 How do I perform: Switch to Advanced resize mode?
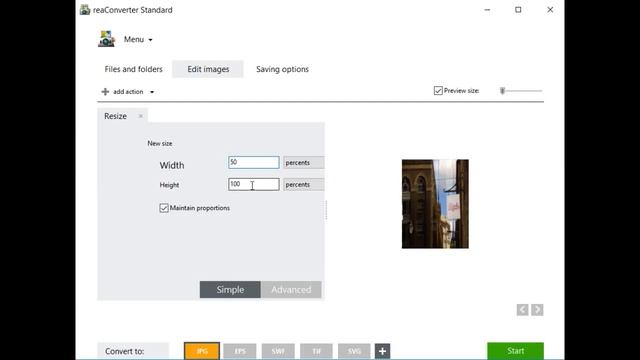291,289
